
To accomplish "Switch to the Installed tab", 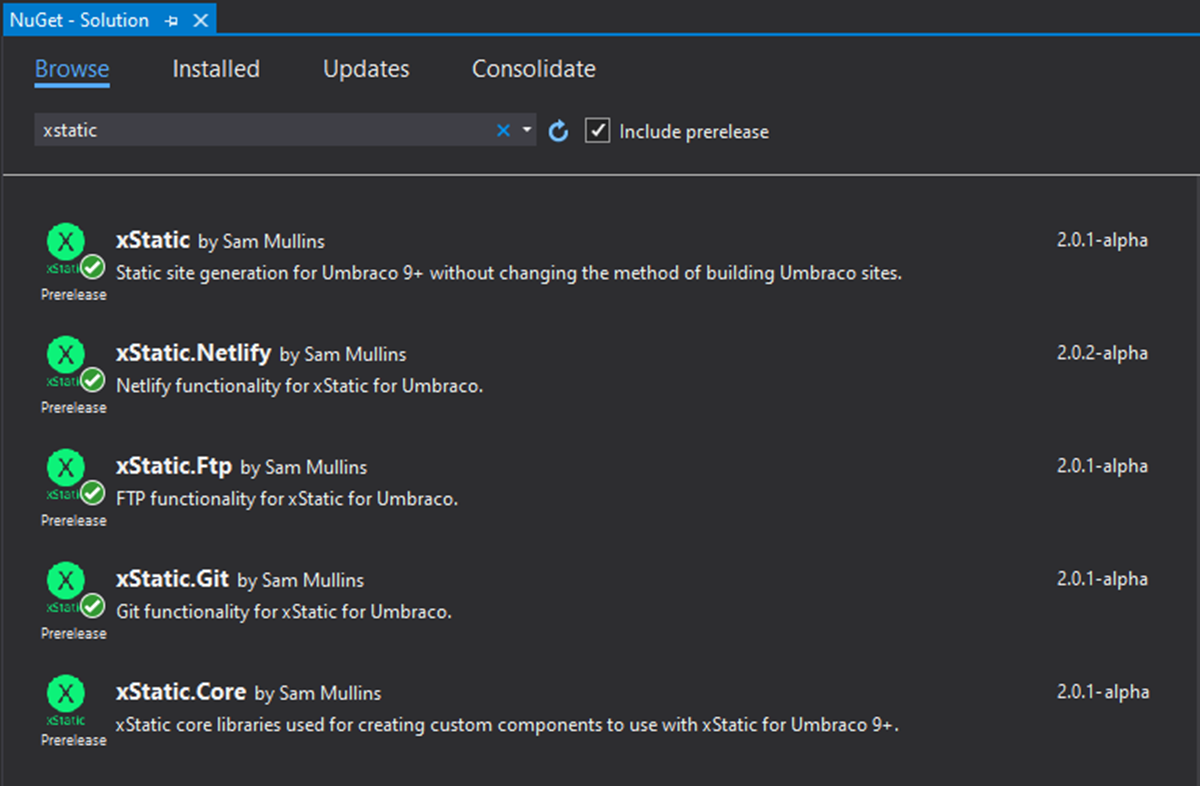I will 215,68.
